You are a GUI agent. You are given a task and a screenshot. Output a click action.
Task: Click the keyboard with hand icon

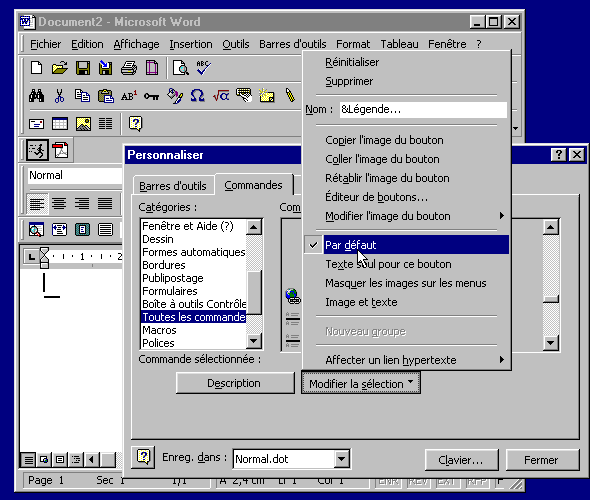click(244, 95)
